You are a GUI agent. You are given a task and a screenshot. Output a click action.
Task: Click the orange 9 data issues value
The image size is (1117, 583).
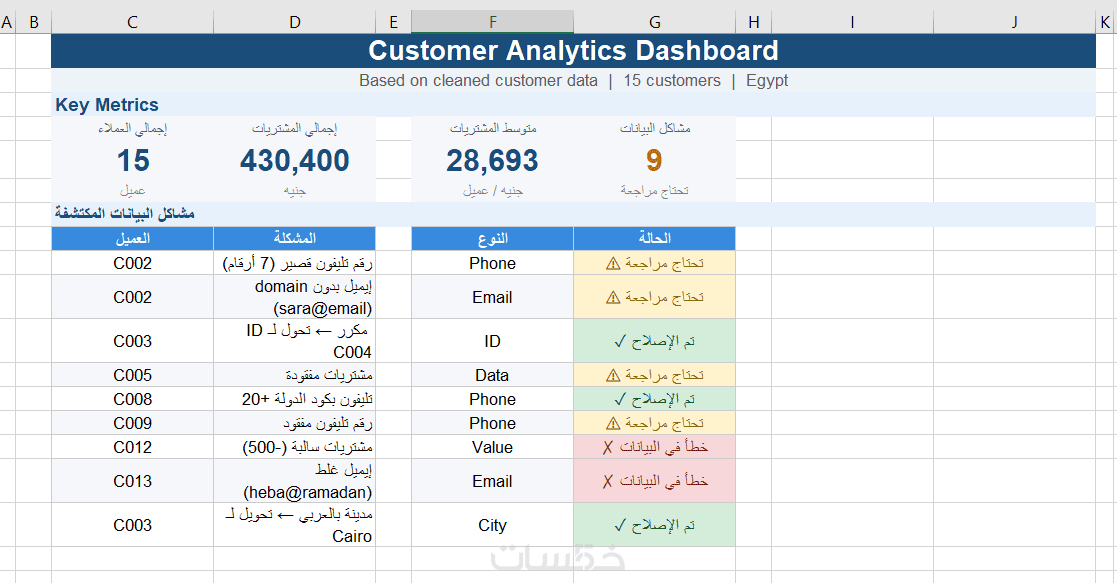tap(654, 160)
